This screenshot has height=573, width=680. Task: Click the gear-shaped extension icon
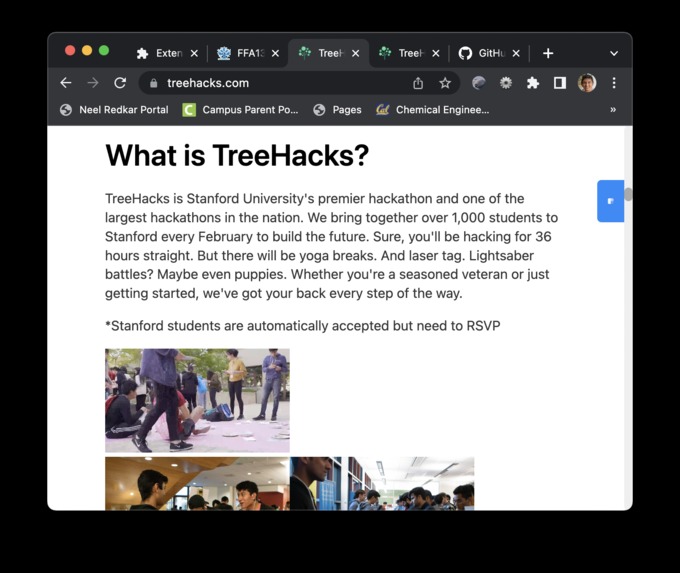506,83
